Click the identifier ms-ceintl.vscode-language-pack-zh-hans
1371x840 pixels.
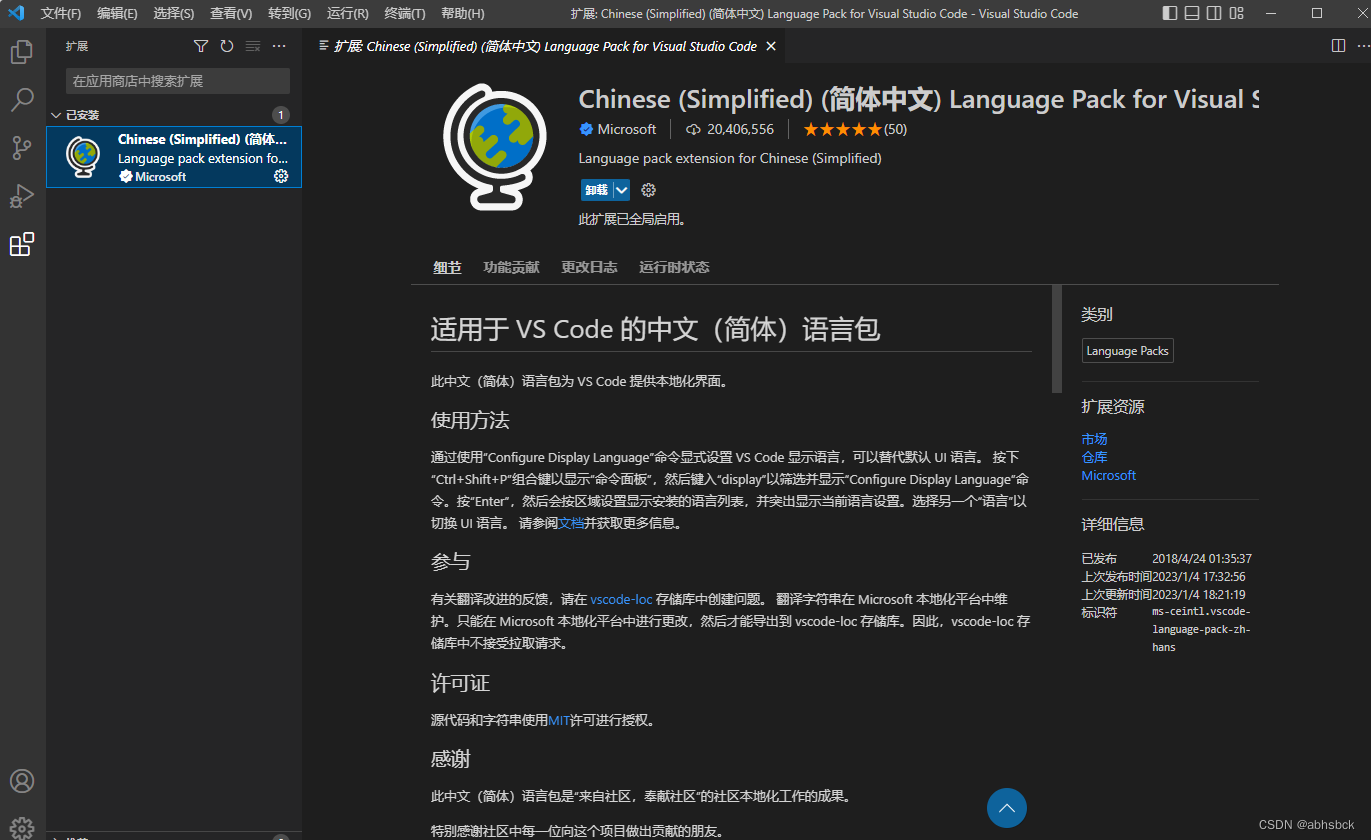(1201, 629)
